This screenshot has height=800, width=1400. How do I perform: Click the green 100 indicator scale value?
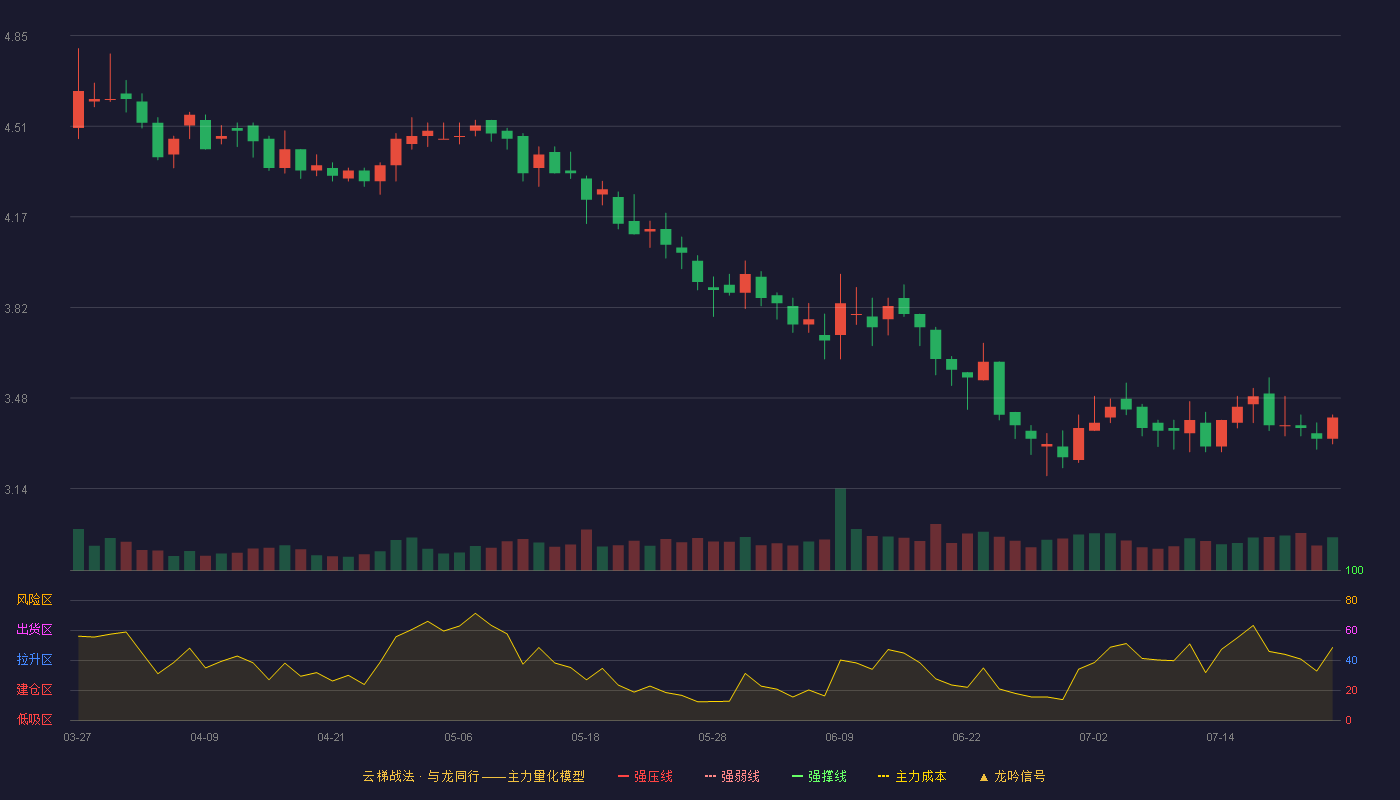point(1354,570)
